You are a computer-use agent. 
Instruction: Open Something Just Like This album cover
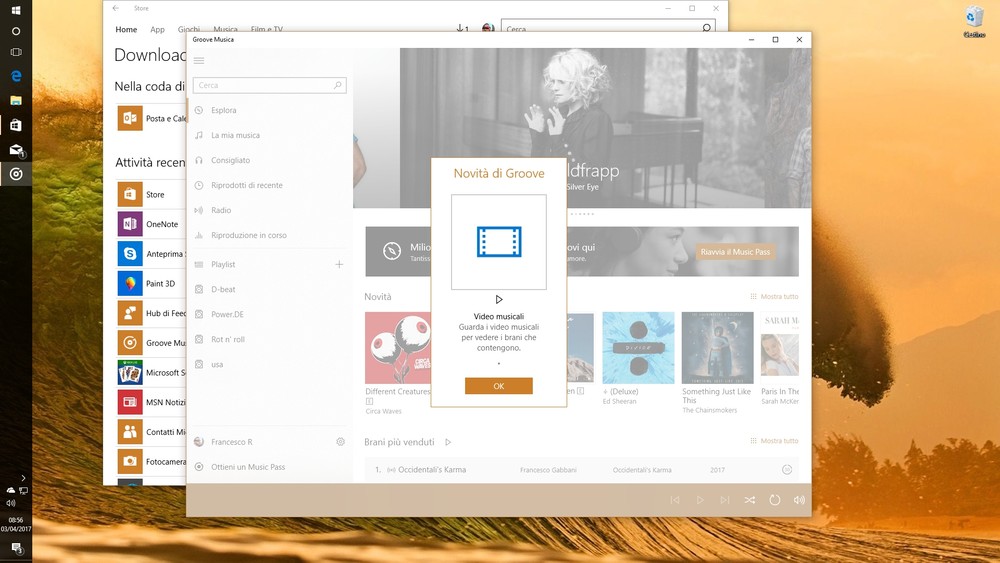717,347
